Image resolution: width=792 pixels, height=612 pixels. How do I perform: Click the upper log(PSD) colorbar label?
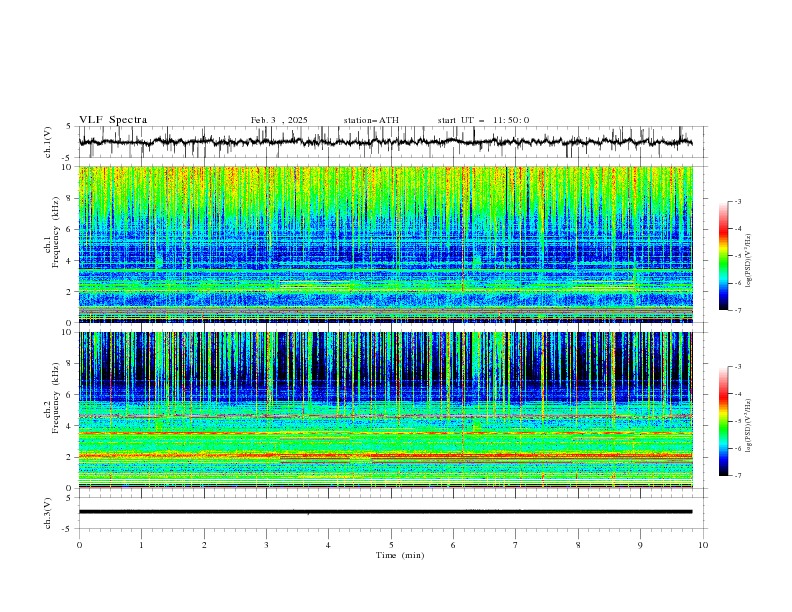pos(749,261)
